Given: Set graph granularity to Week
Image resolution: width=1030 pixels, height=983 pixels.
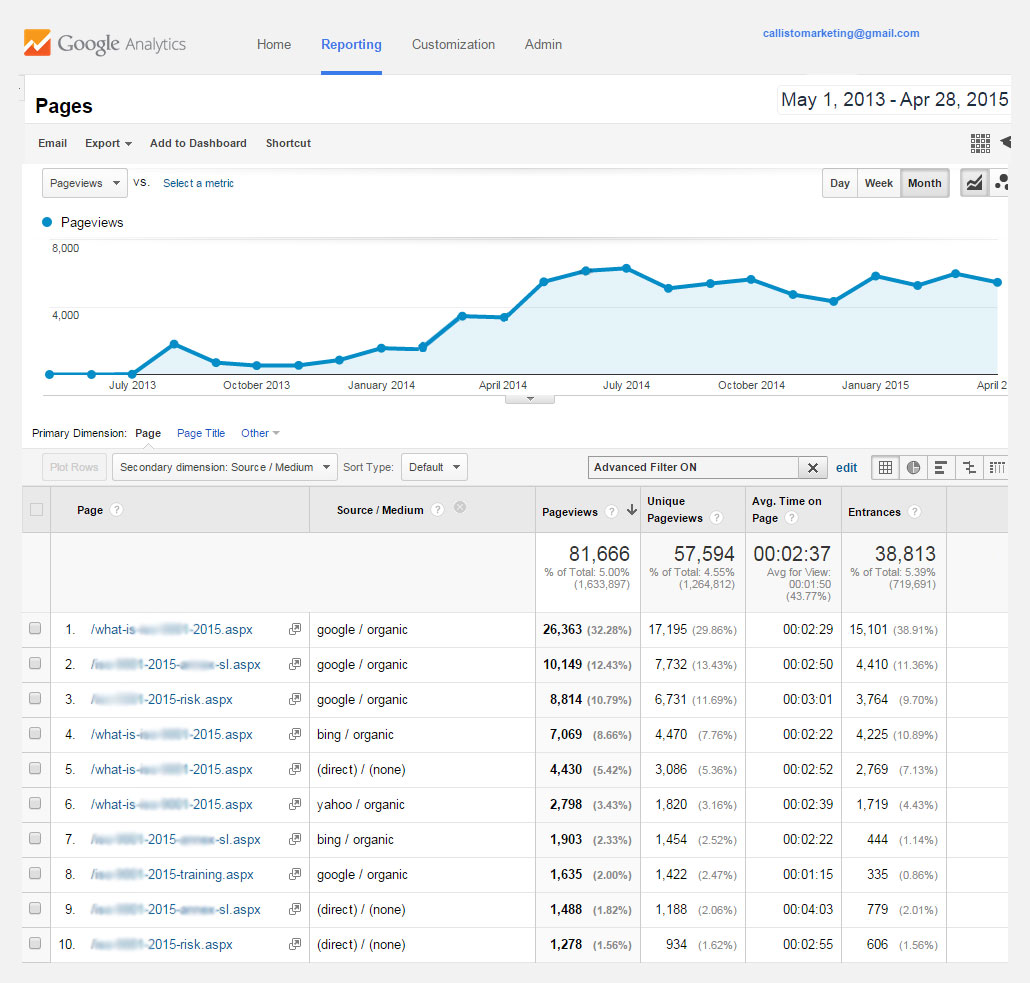Looking at the screenshot, I should tap(878, 183).
